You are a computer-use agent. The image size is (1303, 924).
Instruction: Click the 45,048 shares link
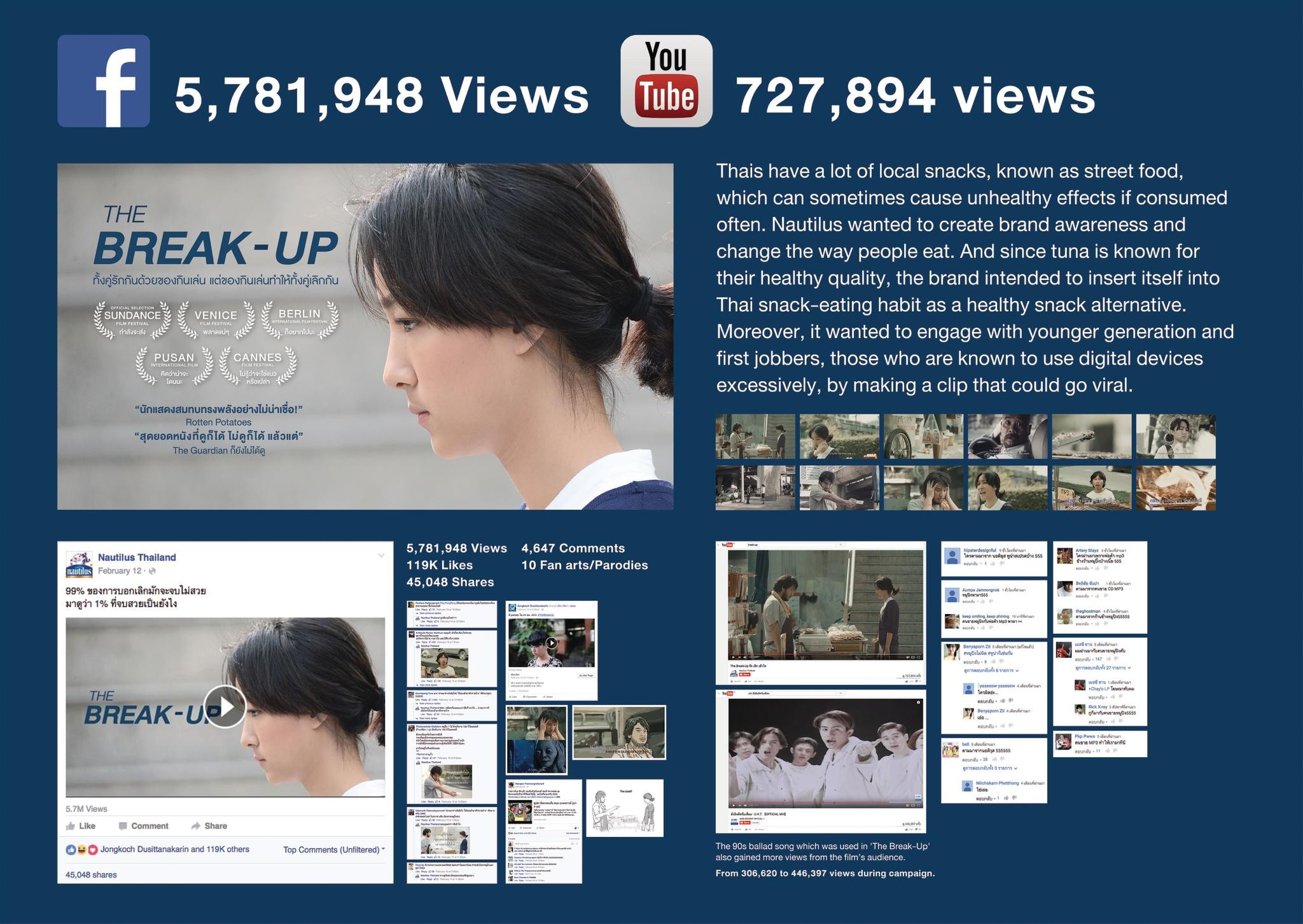pyautogui.click(x=91, y=875)
